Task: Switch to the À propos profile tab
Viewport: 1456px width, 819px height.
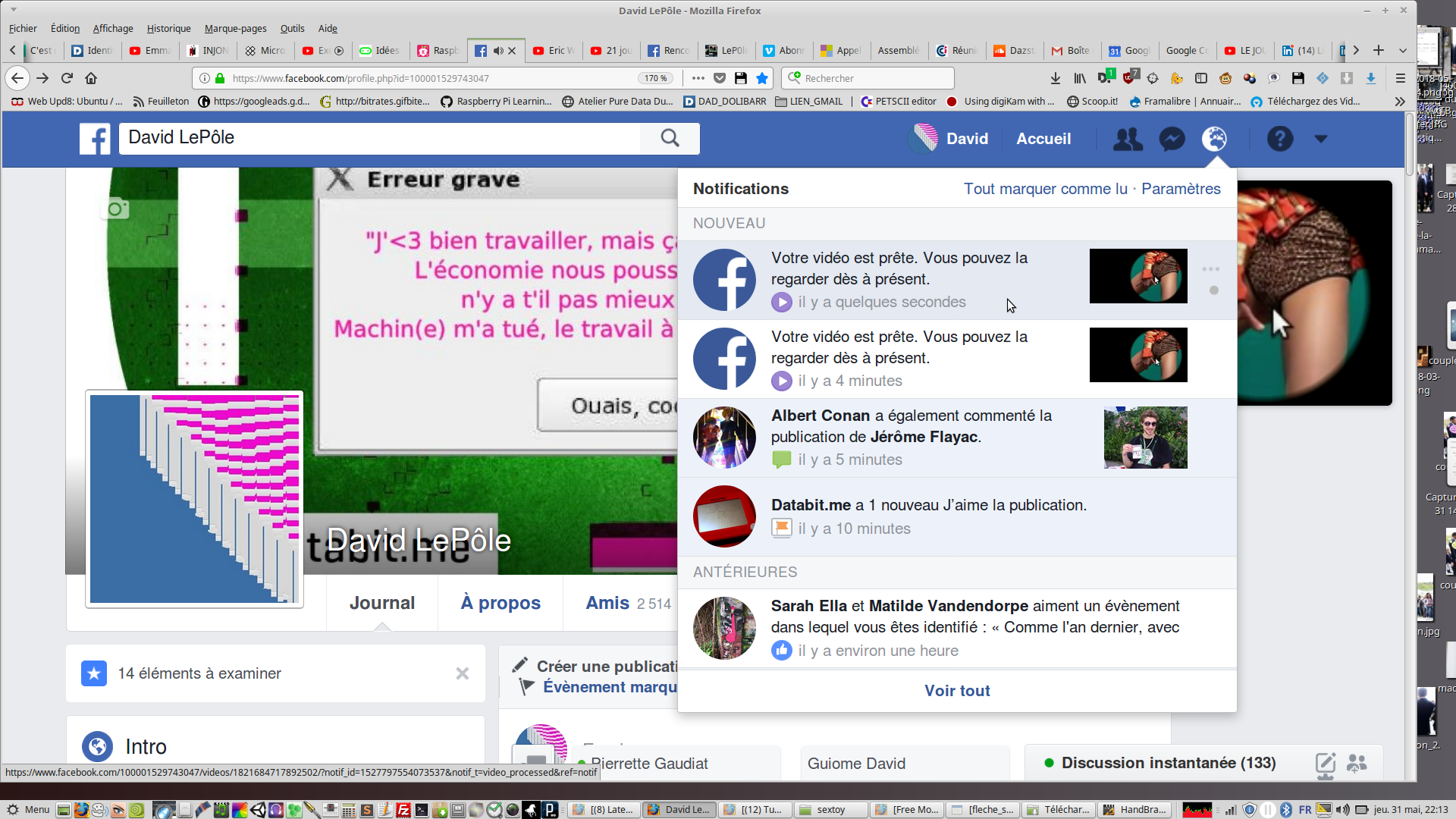Action: coord(500,603)
